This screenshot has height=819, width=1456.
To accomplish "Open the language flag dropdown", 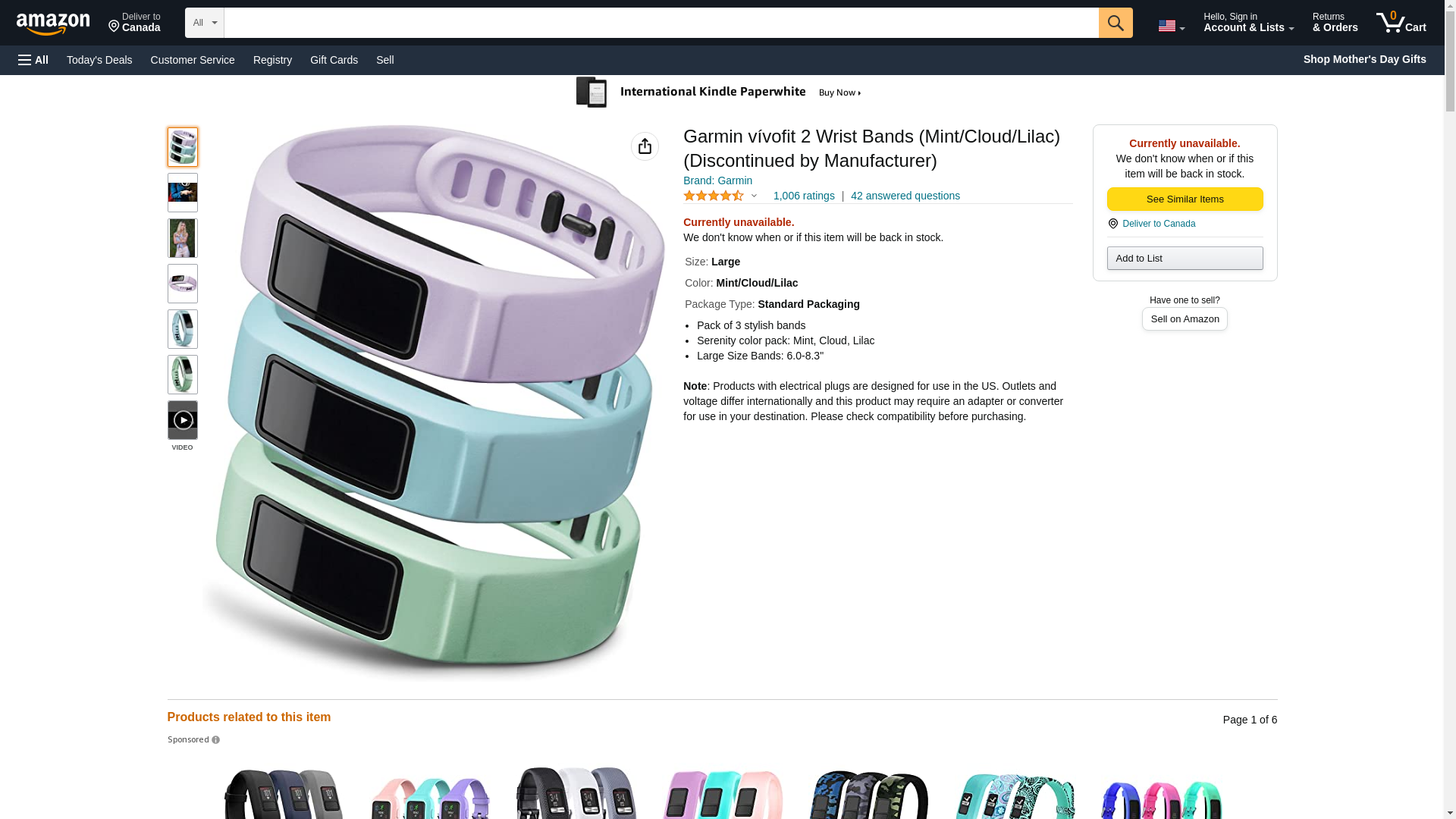I will [1171, 26].
